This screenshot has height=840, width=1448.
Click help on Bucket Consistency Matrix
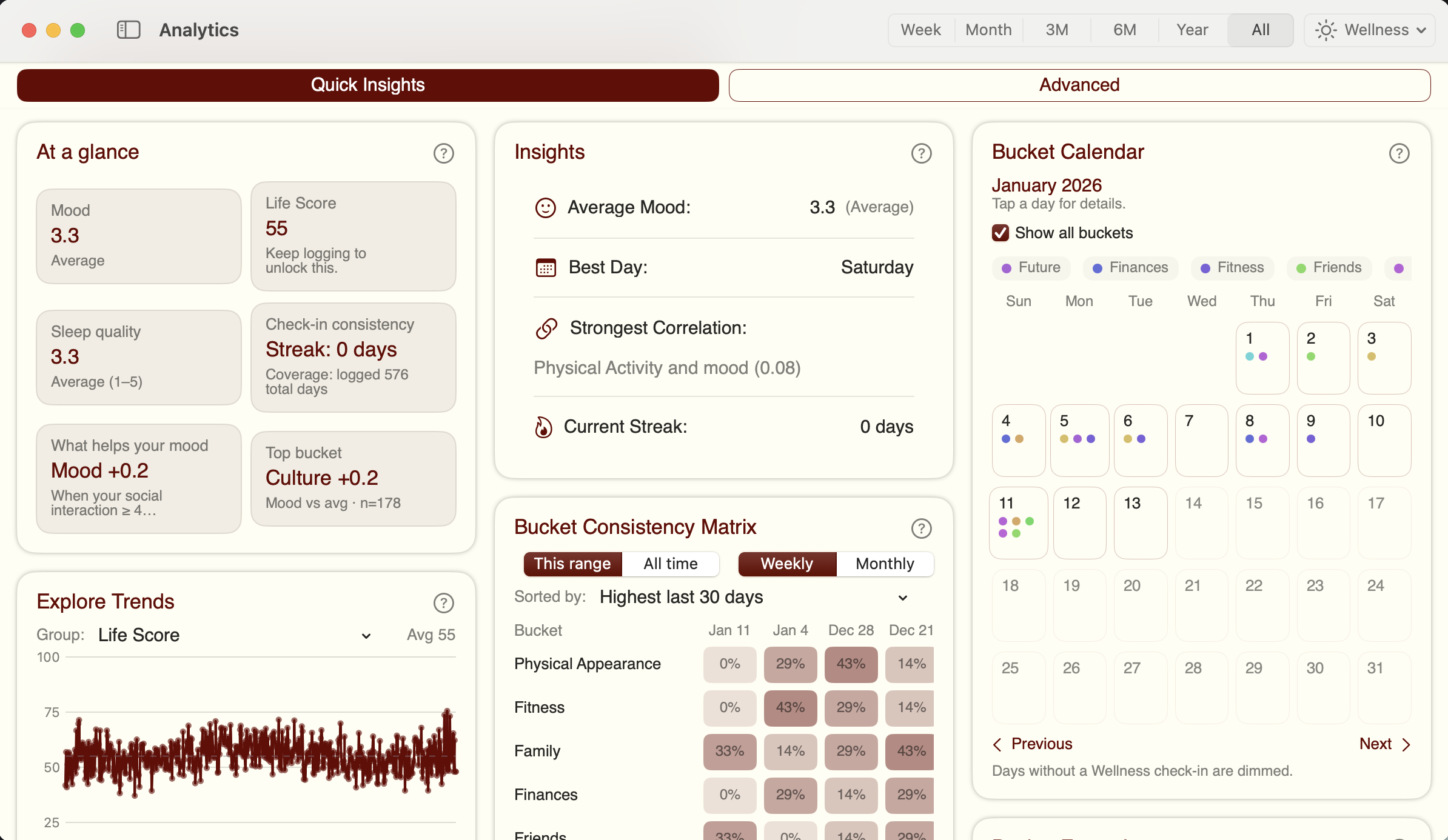[921, 528]
